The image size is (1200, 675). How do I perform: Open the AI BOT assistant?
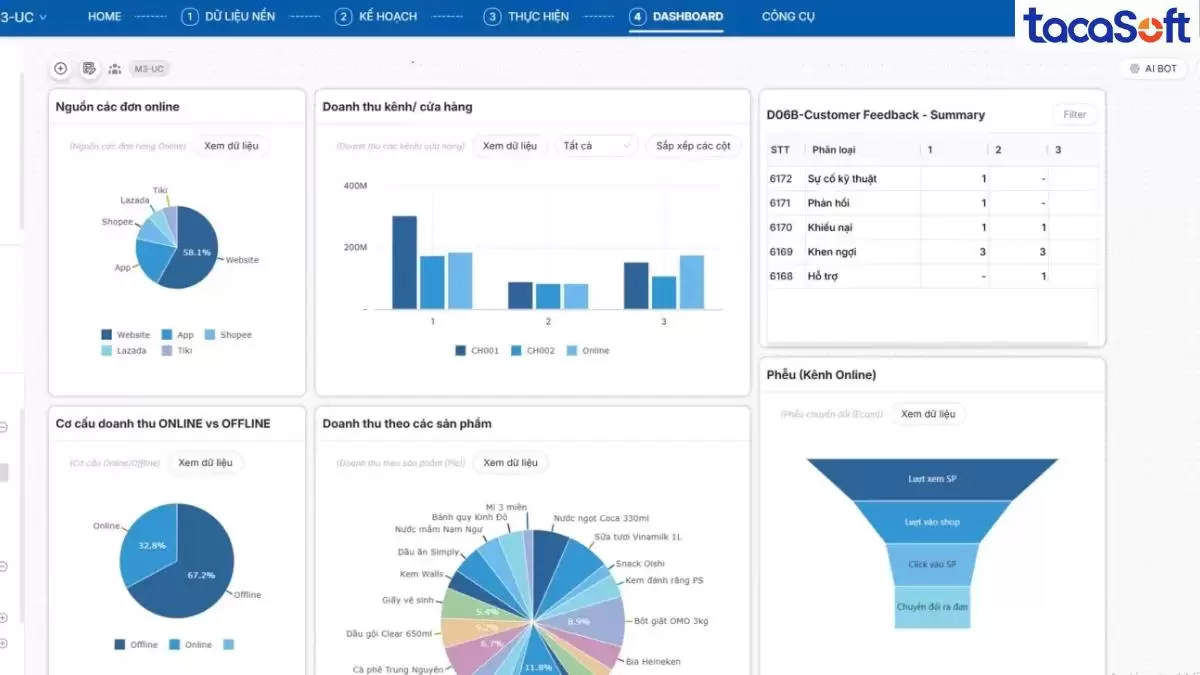1153,69
